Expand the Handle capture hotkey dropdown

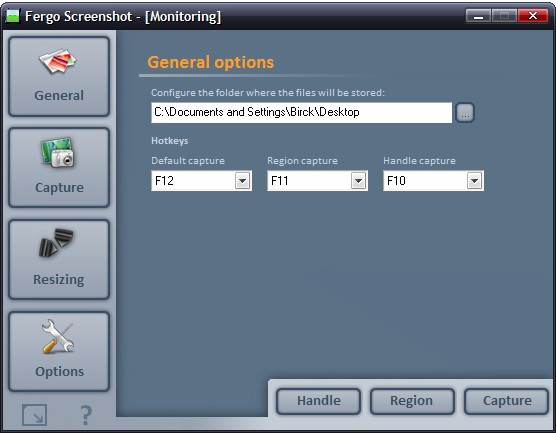click(474, 181)
